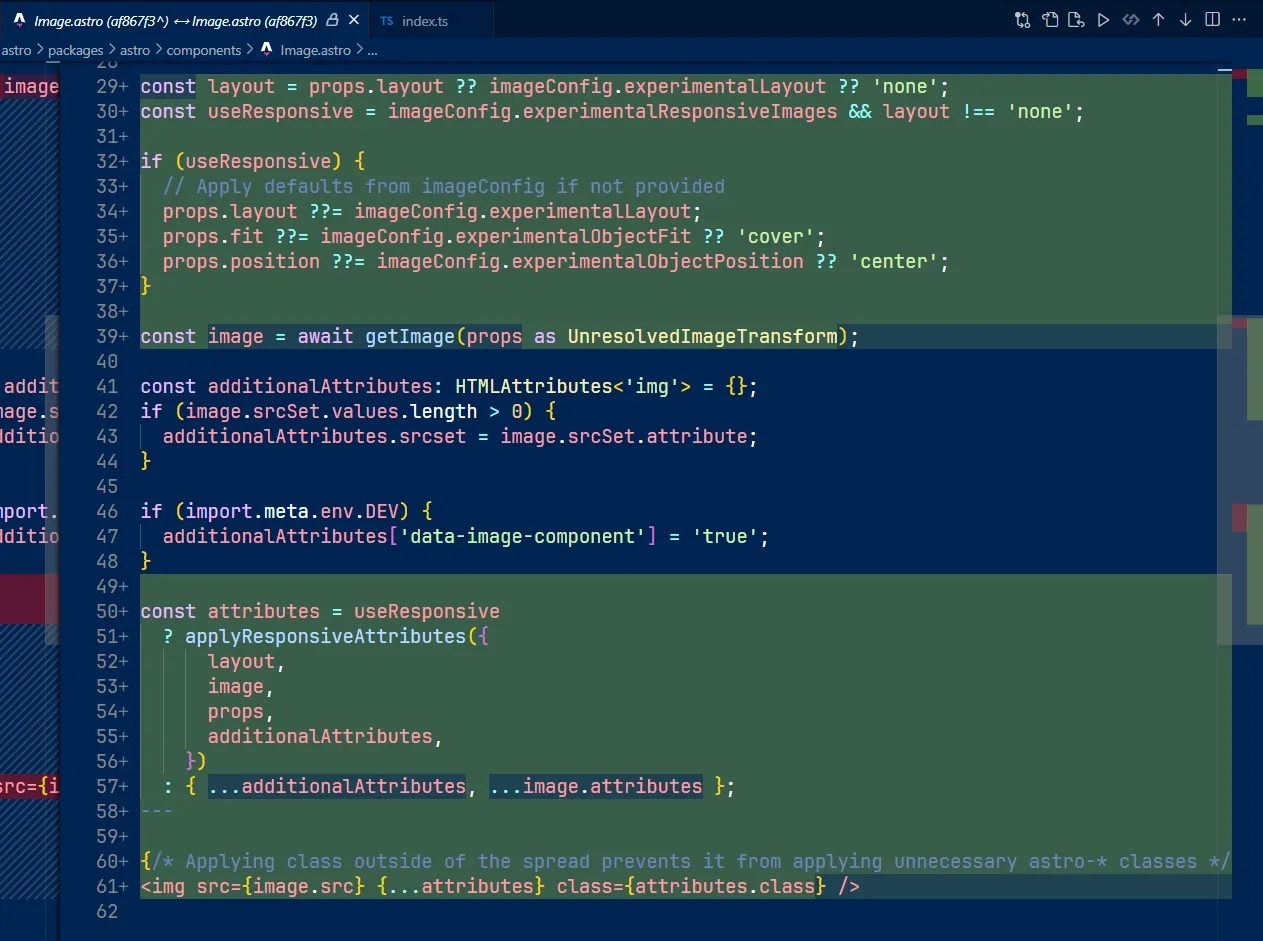This screenshot has width=1263, height=941.
Task: Go to previous change with up arrow
Action: click(x=1158, y=20)
